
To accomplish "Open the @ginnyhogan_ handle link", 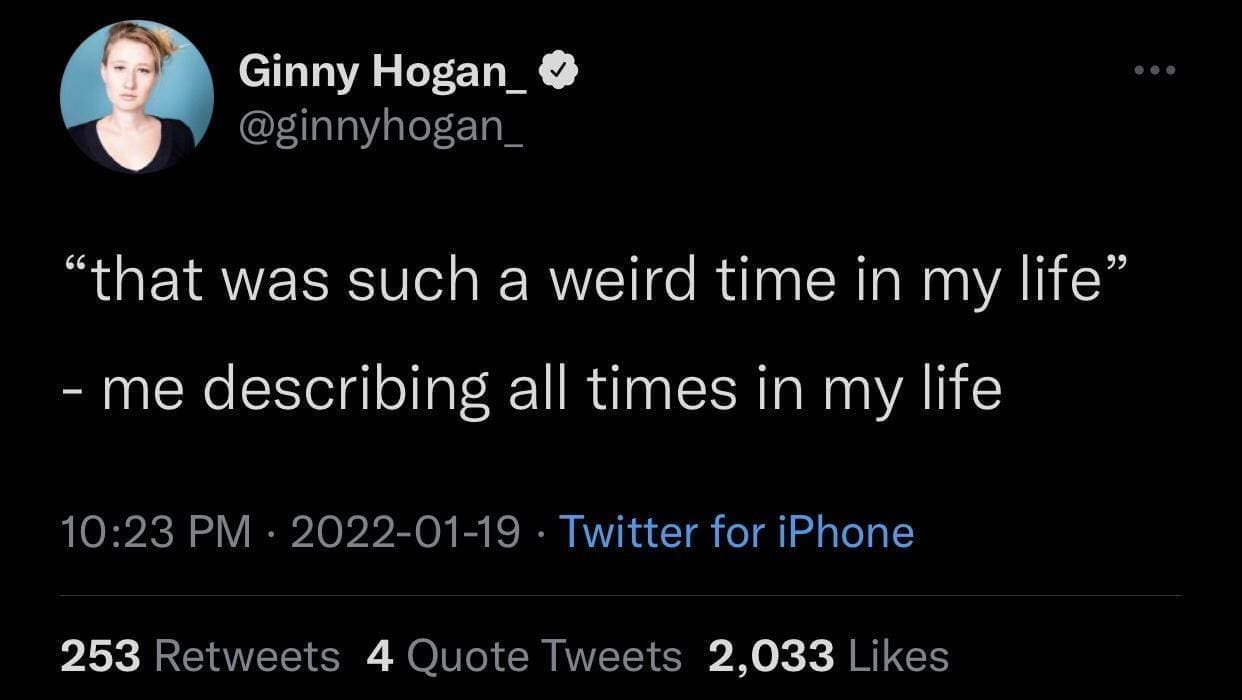I will coord(381,128).
